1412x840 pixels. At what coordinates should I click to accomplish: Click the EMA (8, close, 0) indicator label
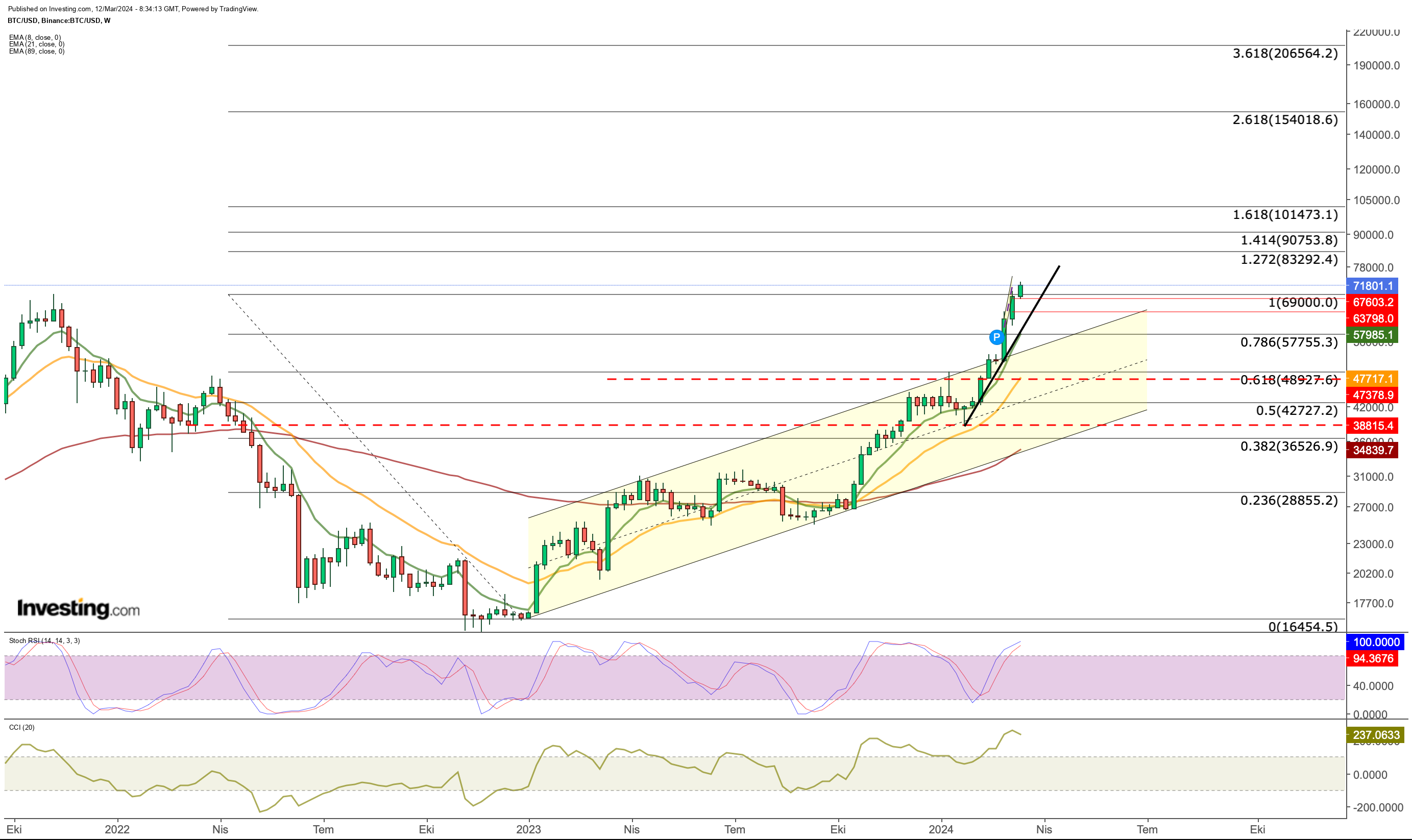(35, 37)
